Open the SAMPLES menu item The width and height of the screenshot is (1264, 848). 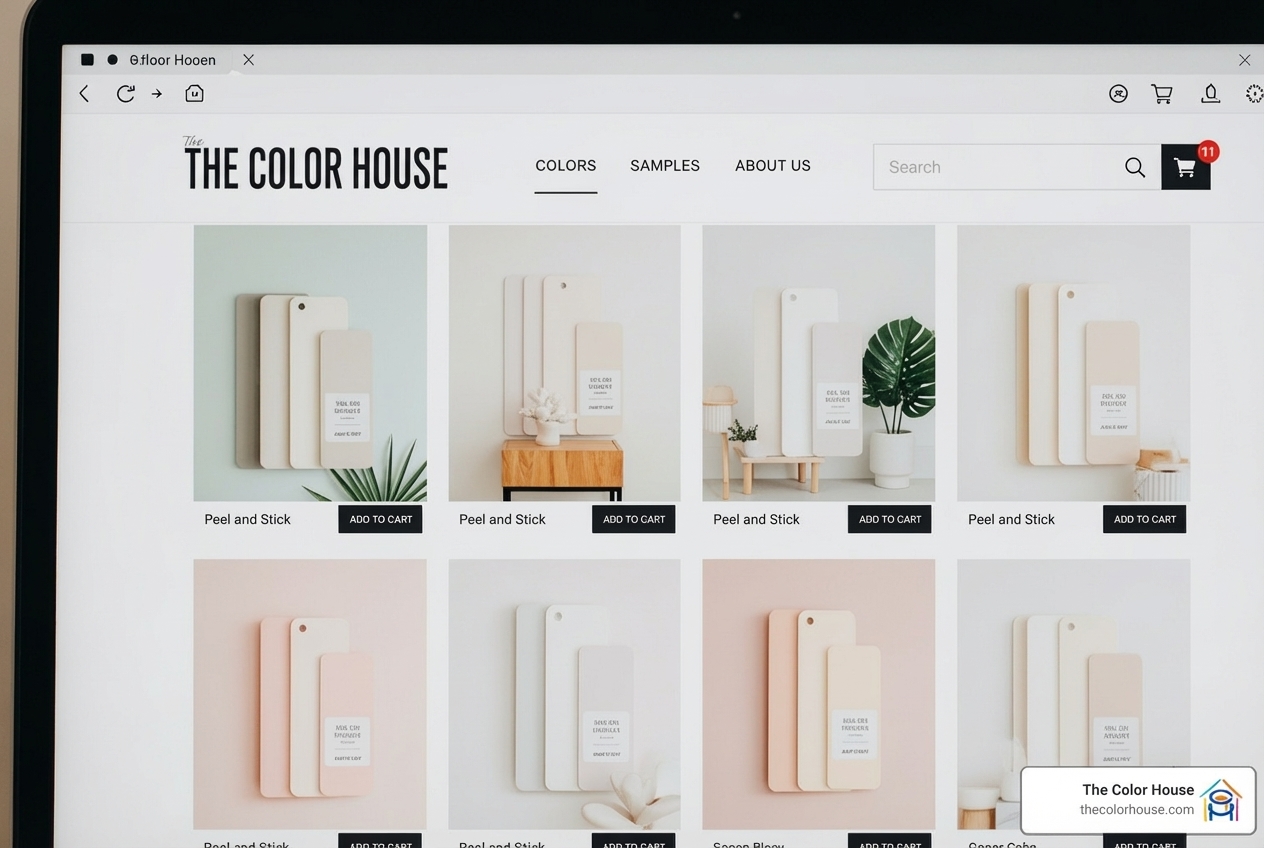664,165
